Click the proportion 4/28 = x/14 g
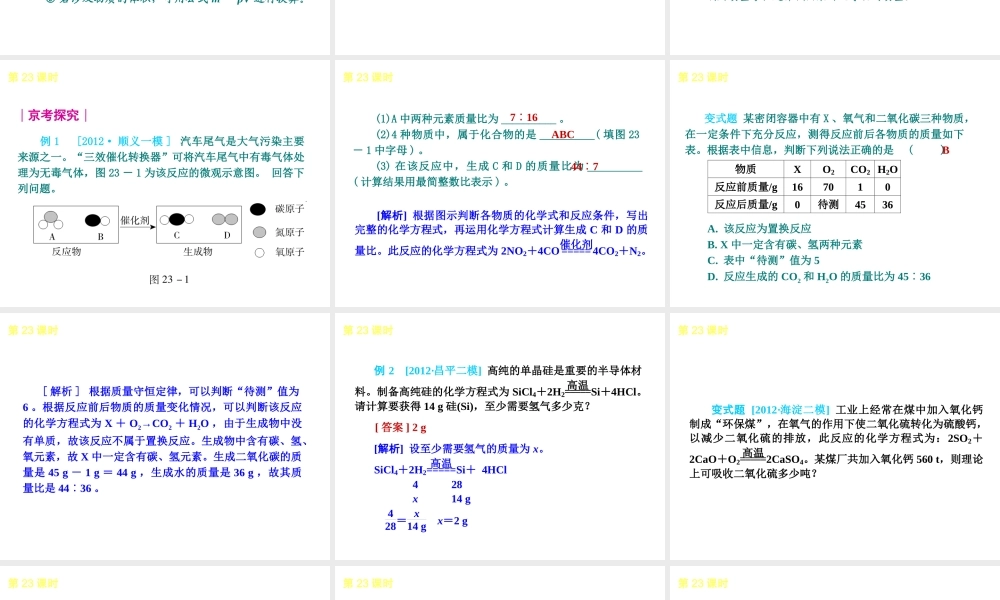 point(405,520)
